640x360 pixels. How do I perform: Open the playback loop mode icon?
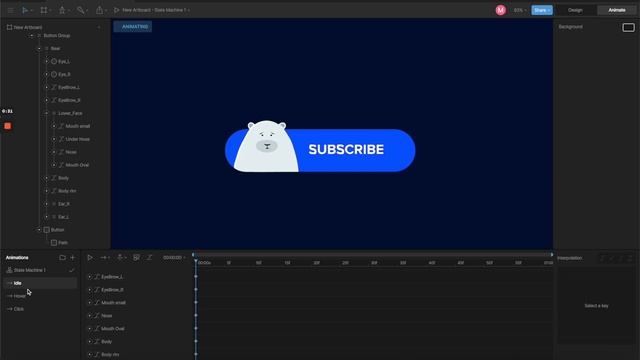click(104, 258)
